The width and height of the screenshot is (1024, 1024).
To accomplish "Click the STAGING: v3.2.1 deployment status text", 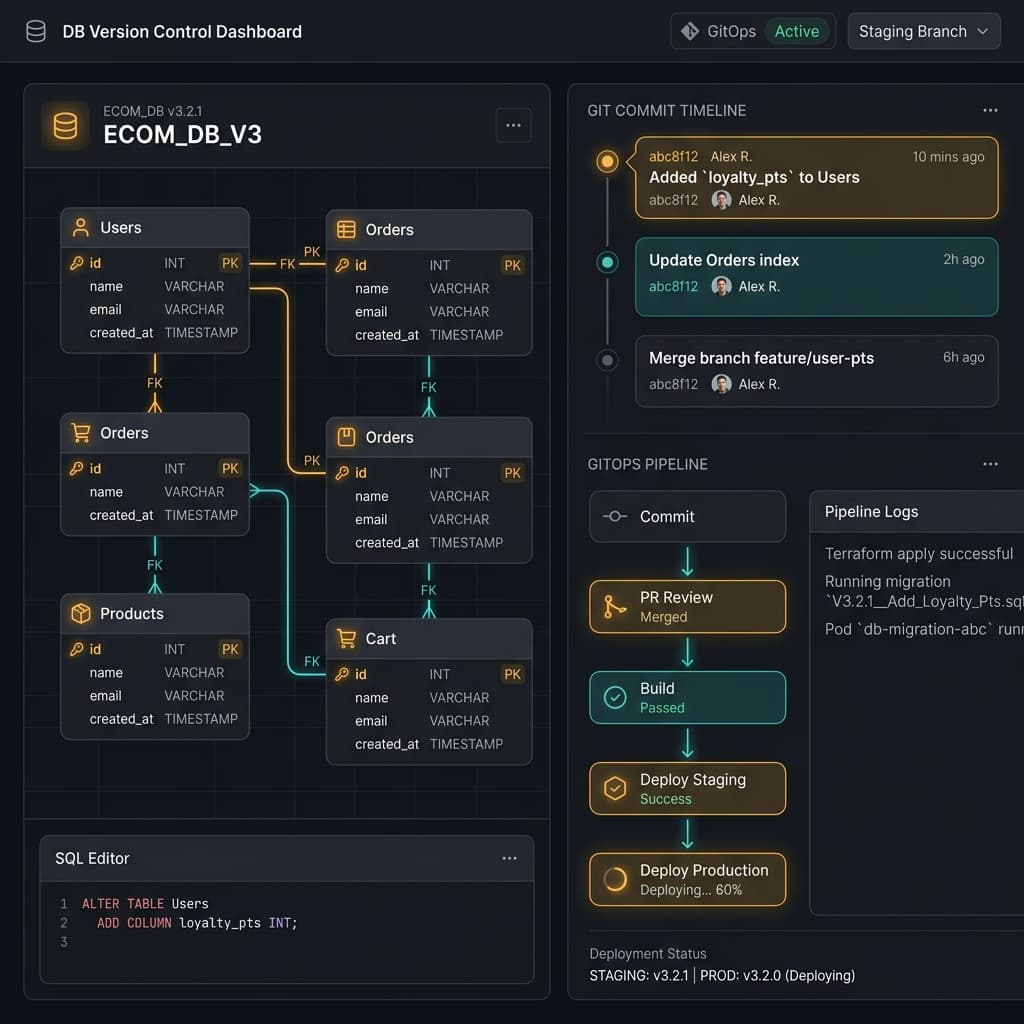I will [639, 976].
